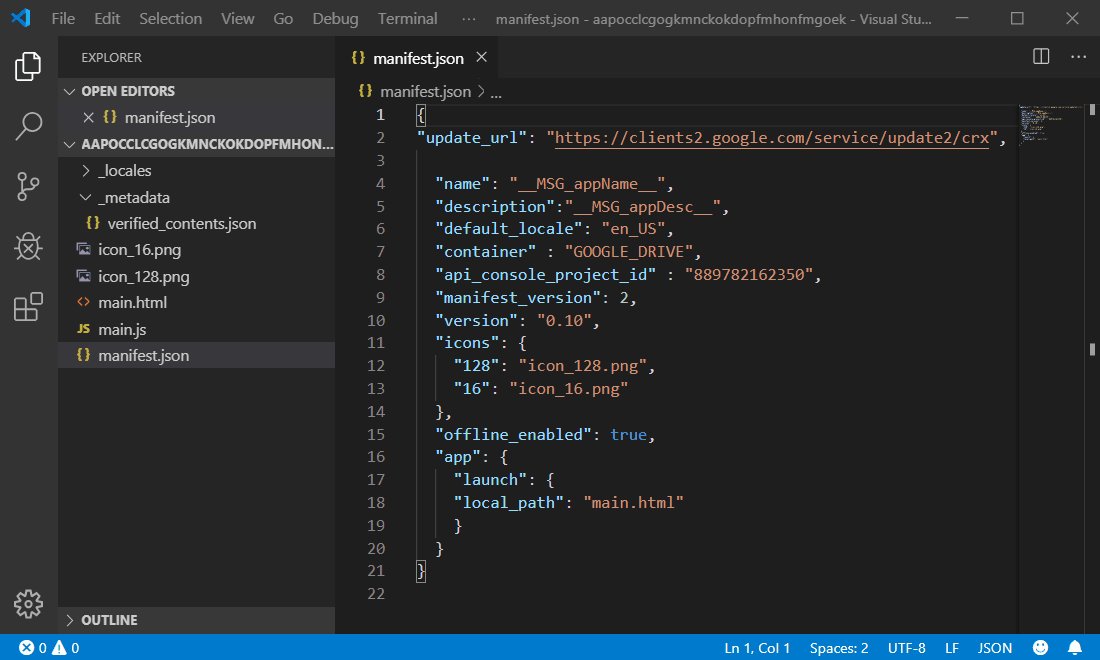Click the "main.html" local_path value
The image size is (1100, 660).
[x=633, y=503]
